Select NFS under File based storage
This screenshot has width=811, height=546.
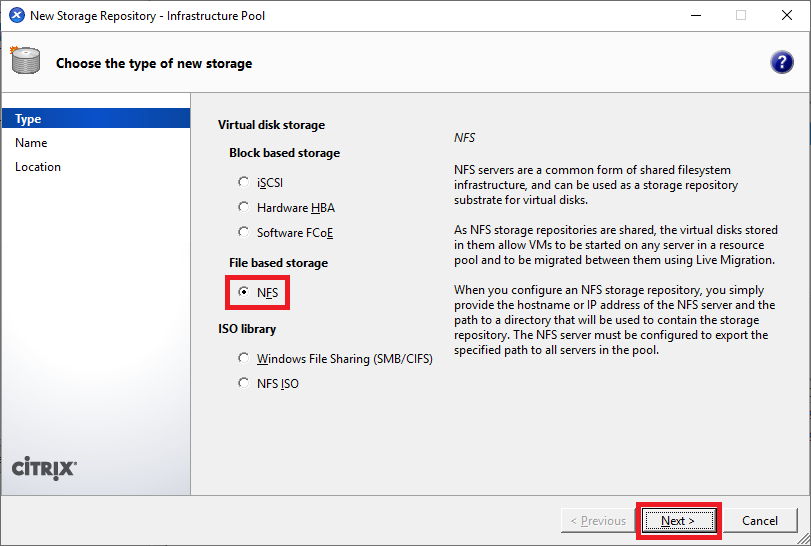coord(244,293)
